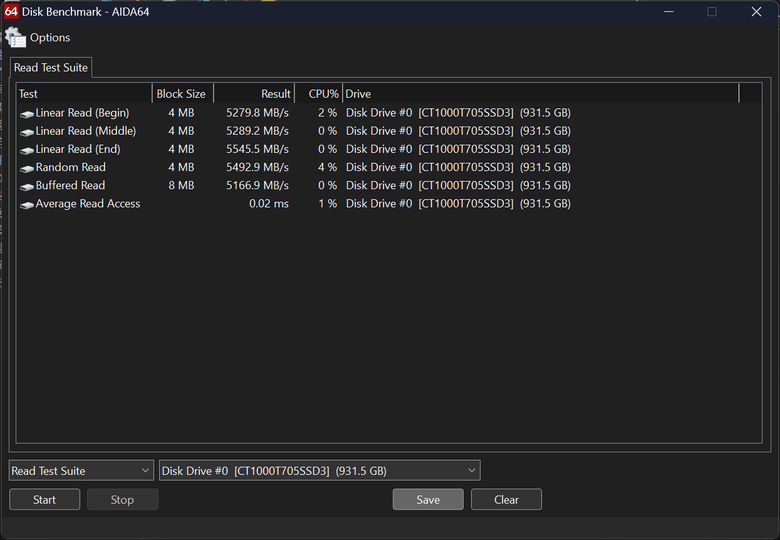Image resolution: width=780 pixels, height=540 pixels.
Task: Click the 4 MB block size of Random Read
Action: pos(181,167)
